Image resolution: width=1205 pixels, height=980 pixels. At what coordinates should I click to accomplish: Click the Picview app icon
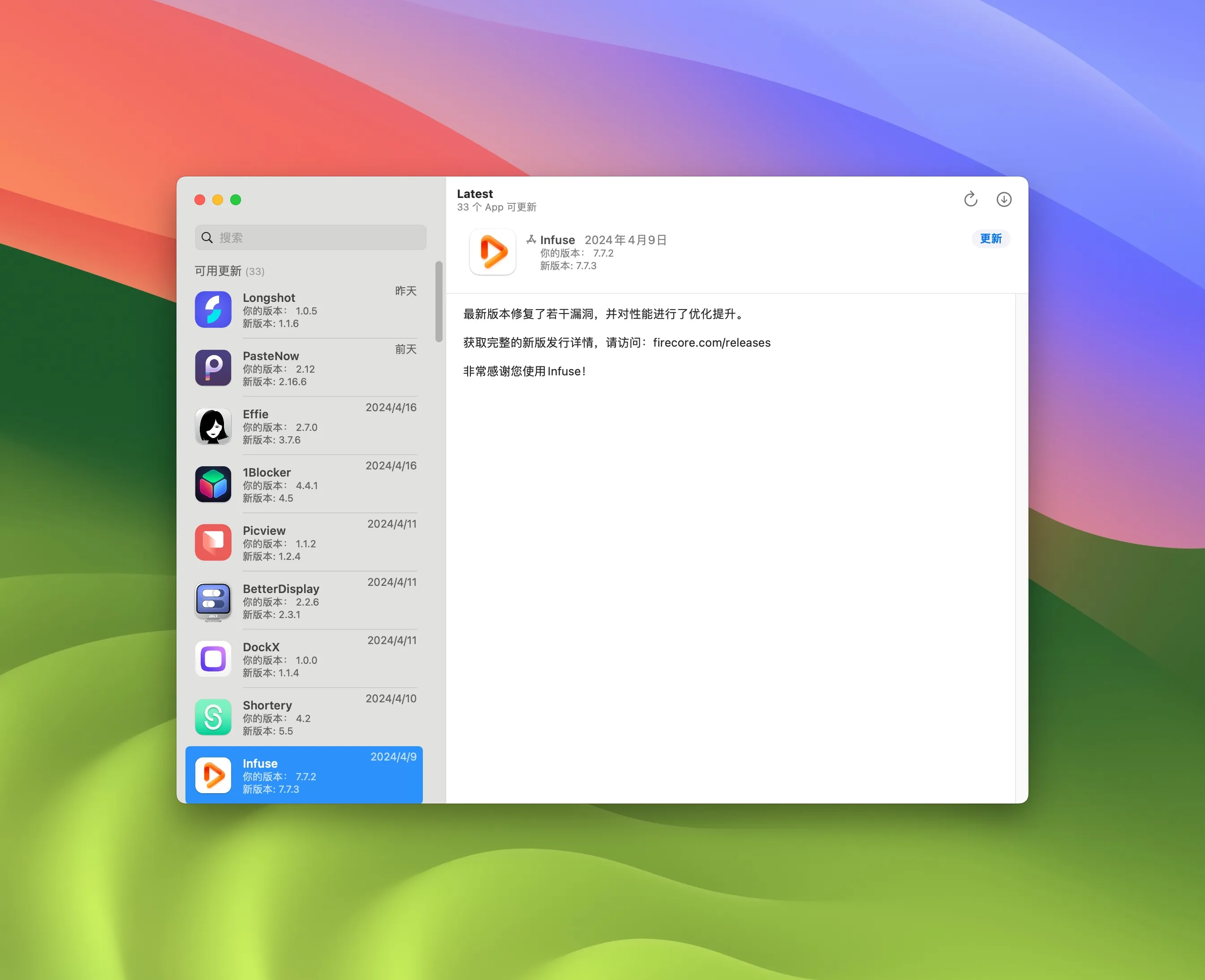coord(213,542)
